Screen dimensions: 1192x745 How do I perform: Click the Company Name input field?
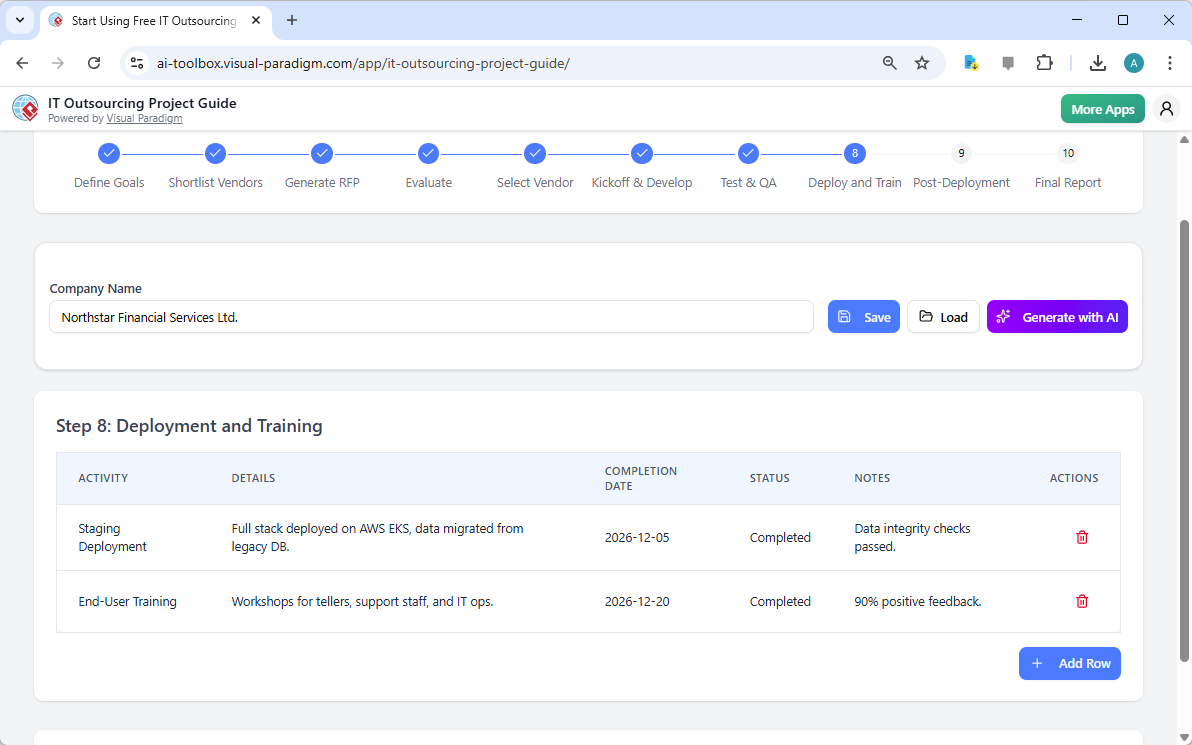[x=431, y=316]
